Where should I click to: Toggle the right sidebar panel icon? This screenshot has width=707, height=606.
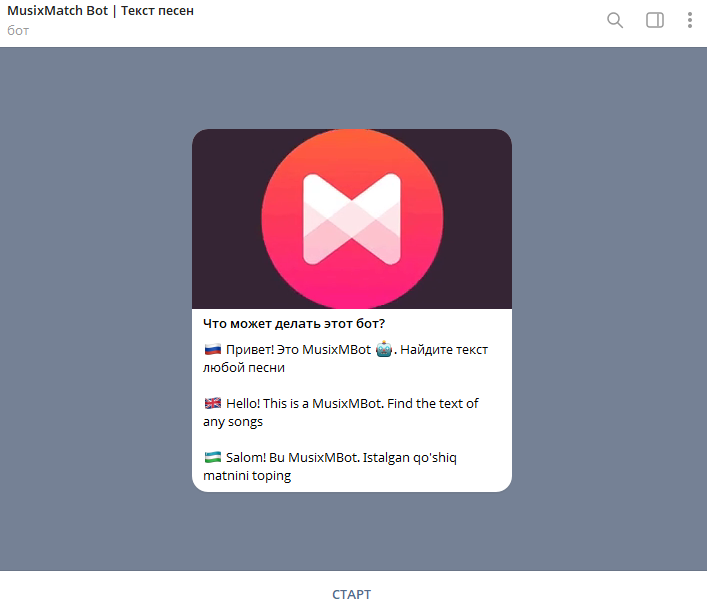655,20
